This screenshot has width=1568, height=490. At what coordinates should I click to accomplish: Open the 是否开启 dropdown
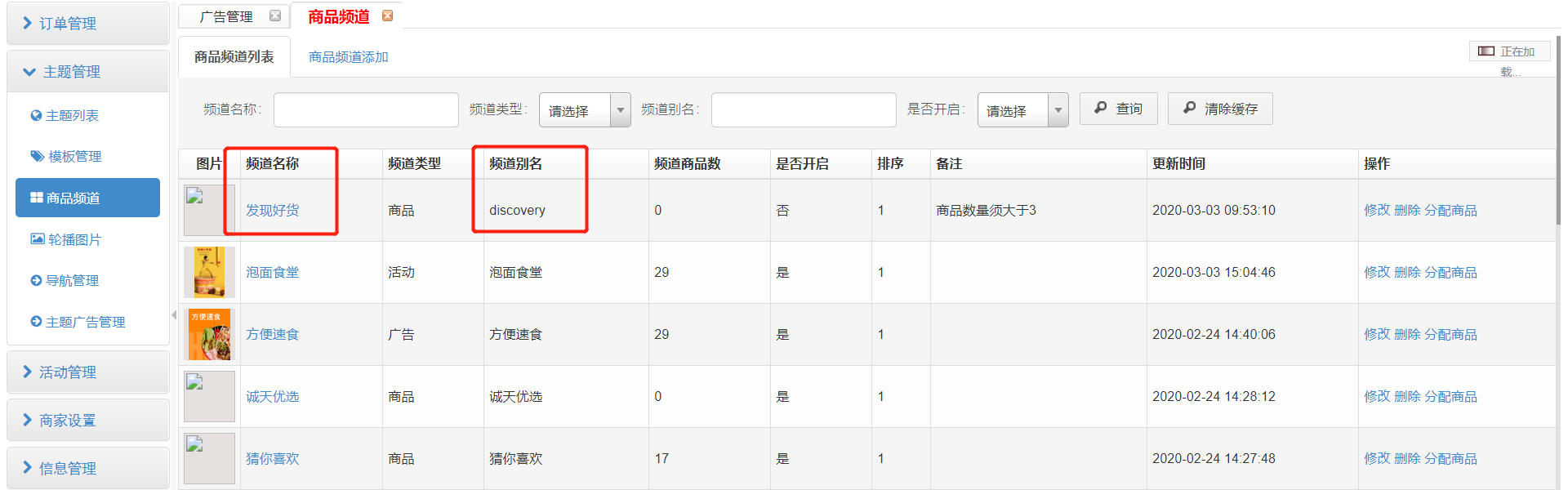pos(1022,110)
